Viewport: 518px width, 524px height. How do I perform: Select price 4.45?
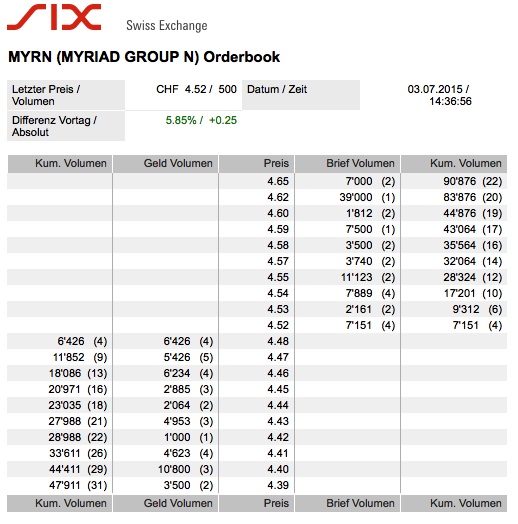point(278,389)
